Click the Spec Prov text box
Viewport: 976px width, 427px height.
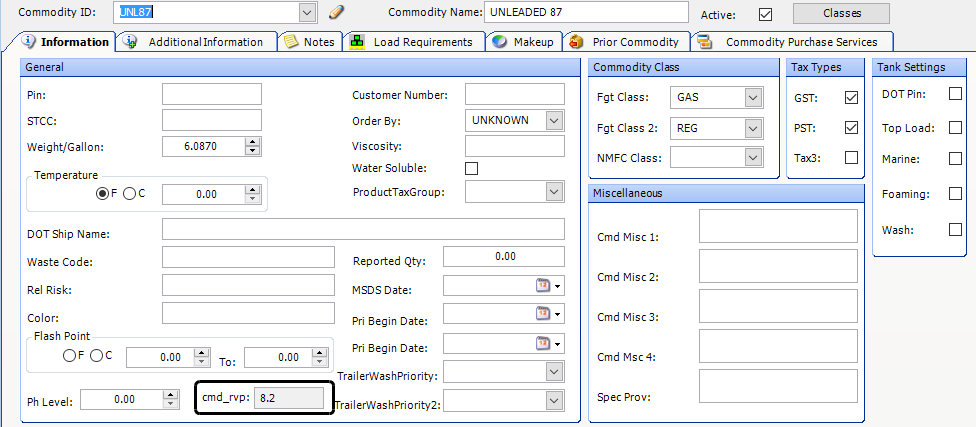tap(778, 386)
